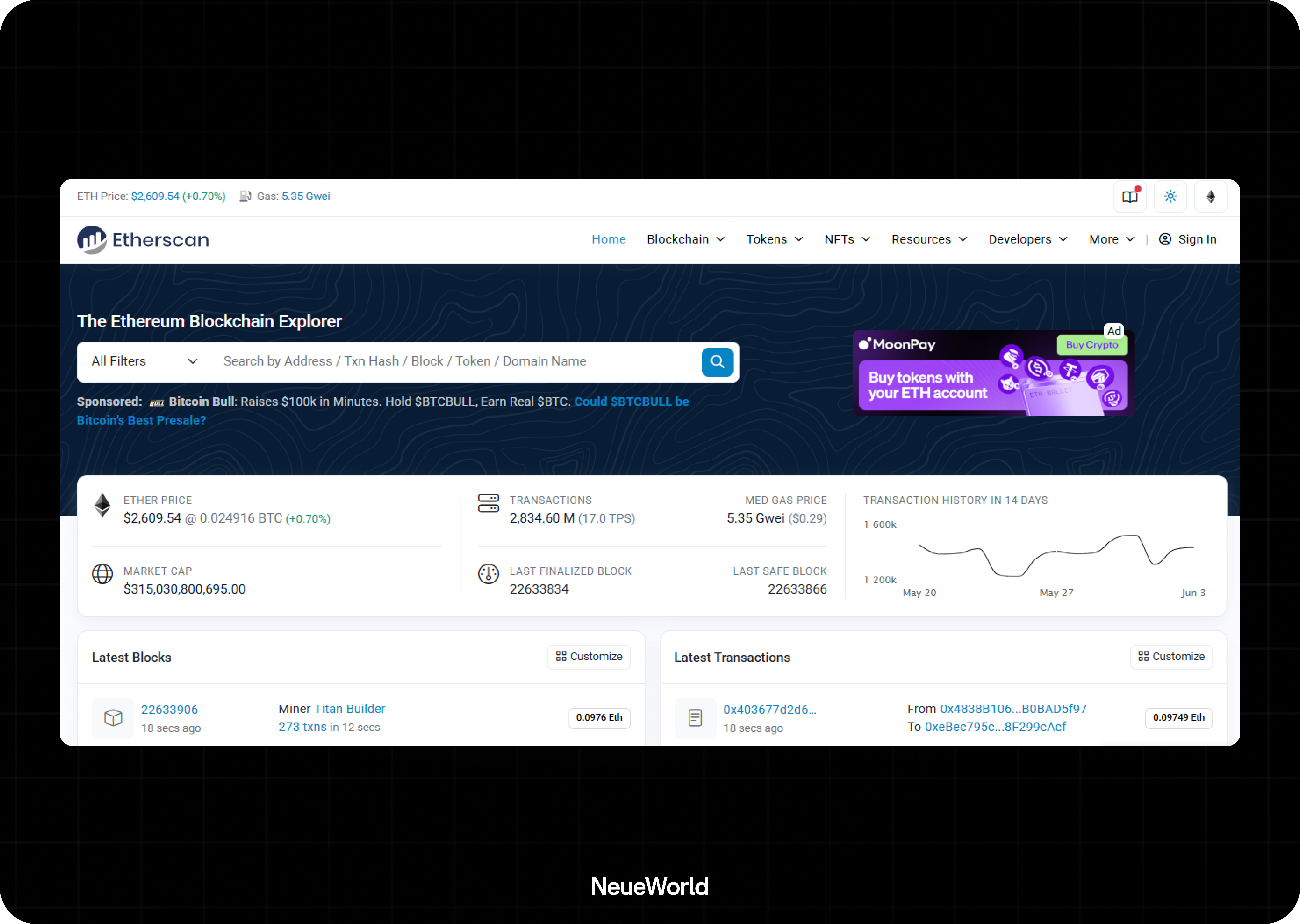Open last finalized block 22633834

tap(539, 589)
